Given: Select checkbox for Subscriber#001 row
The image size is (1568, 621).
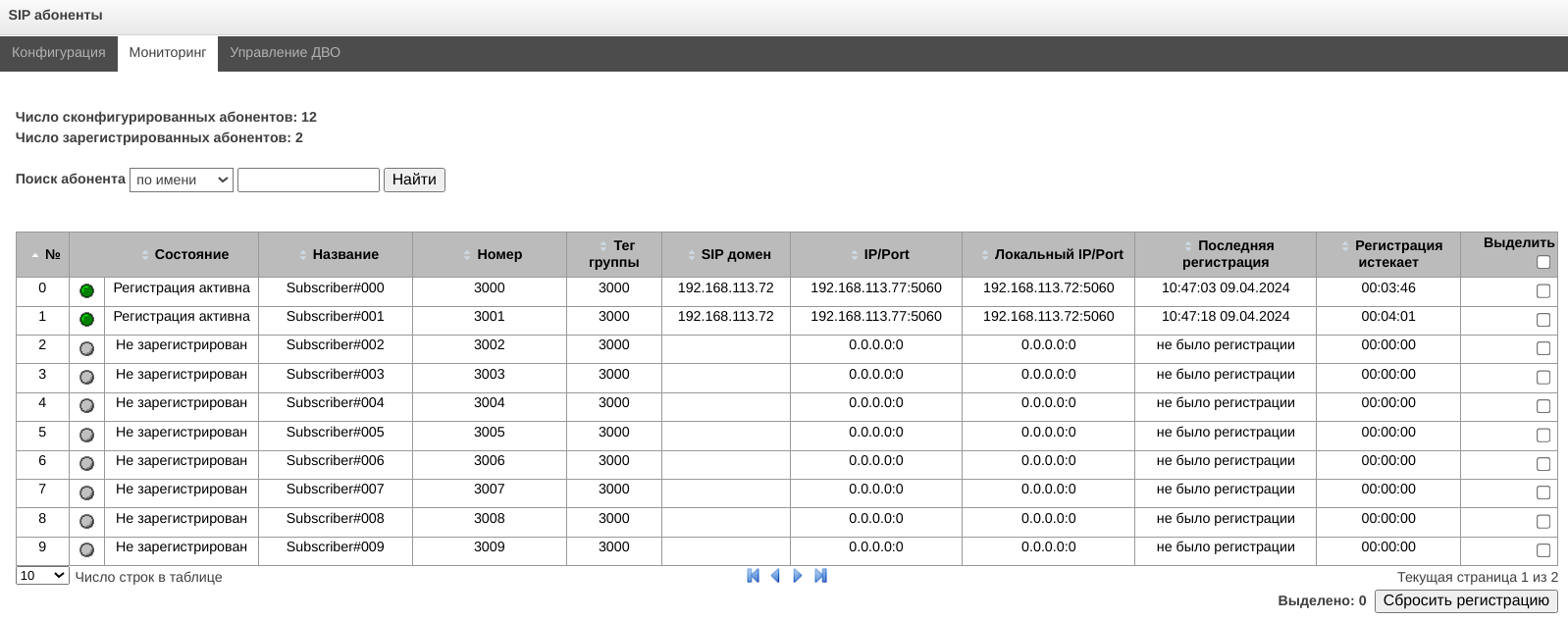Looking at the screenshot, I should pyautogui.click(x=1543, y=320).
